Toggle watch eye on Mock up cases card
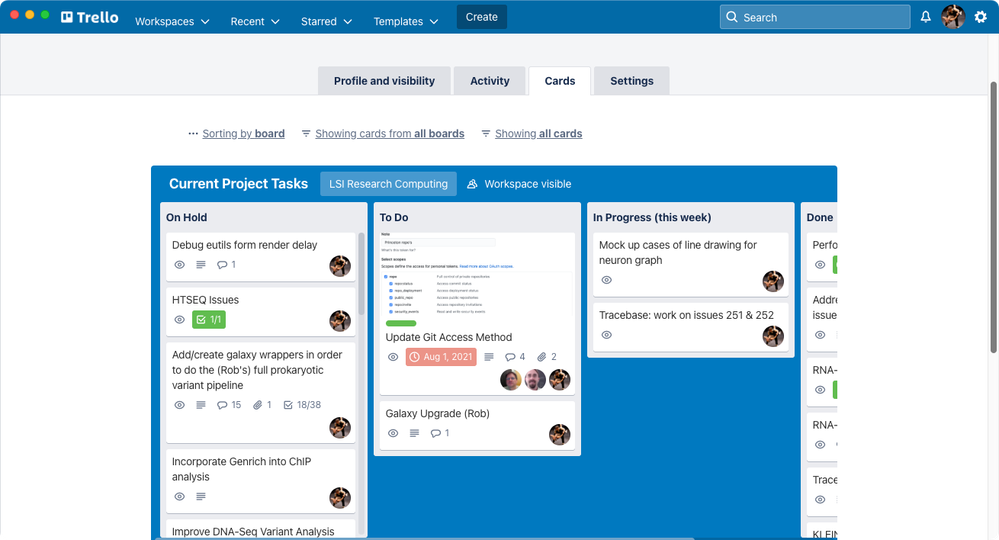Image resolution: width=999 pixels, height=540 pixels. tap(607, 280)
